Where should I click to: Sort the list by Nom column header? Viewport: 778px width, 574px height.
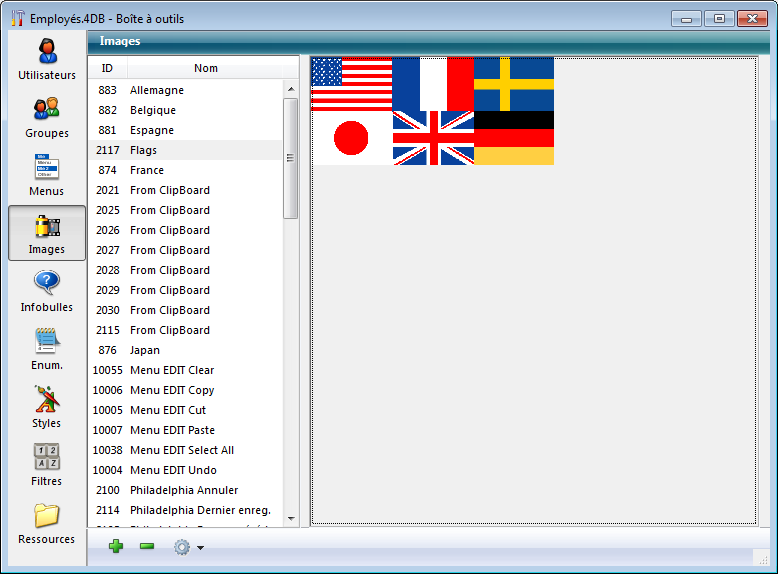coord(206,68)
